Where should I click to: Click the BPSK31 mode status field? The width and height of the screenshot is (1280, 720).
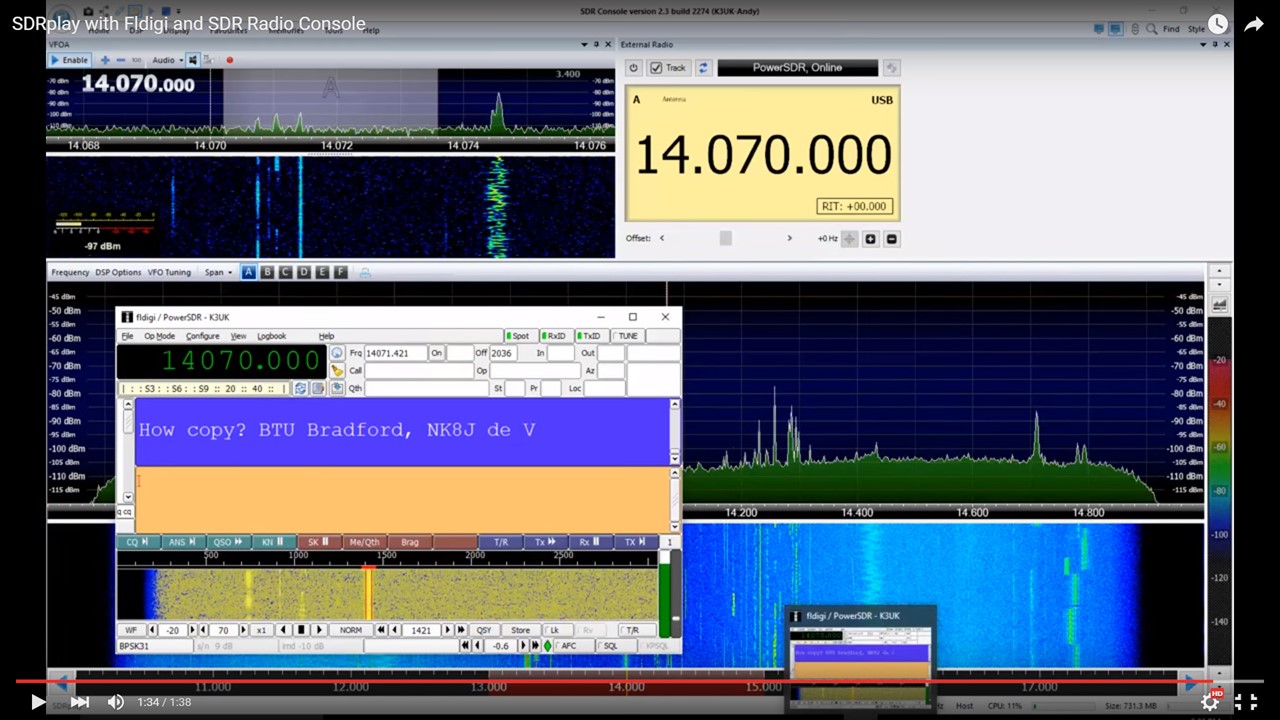[x=155, y=646]
